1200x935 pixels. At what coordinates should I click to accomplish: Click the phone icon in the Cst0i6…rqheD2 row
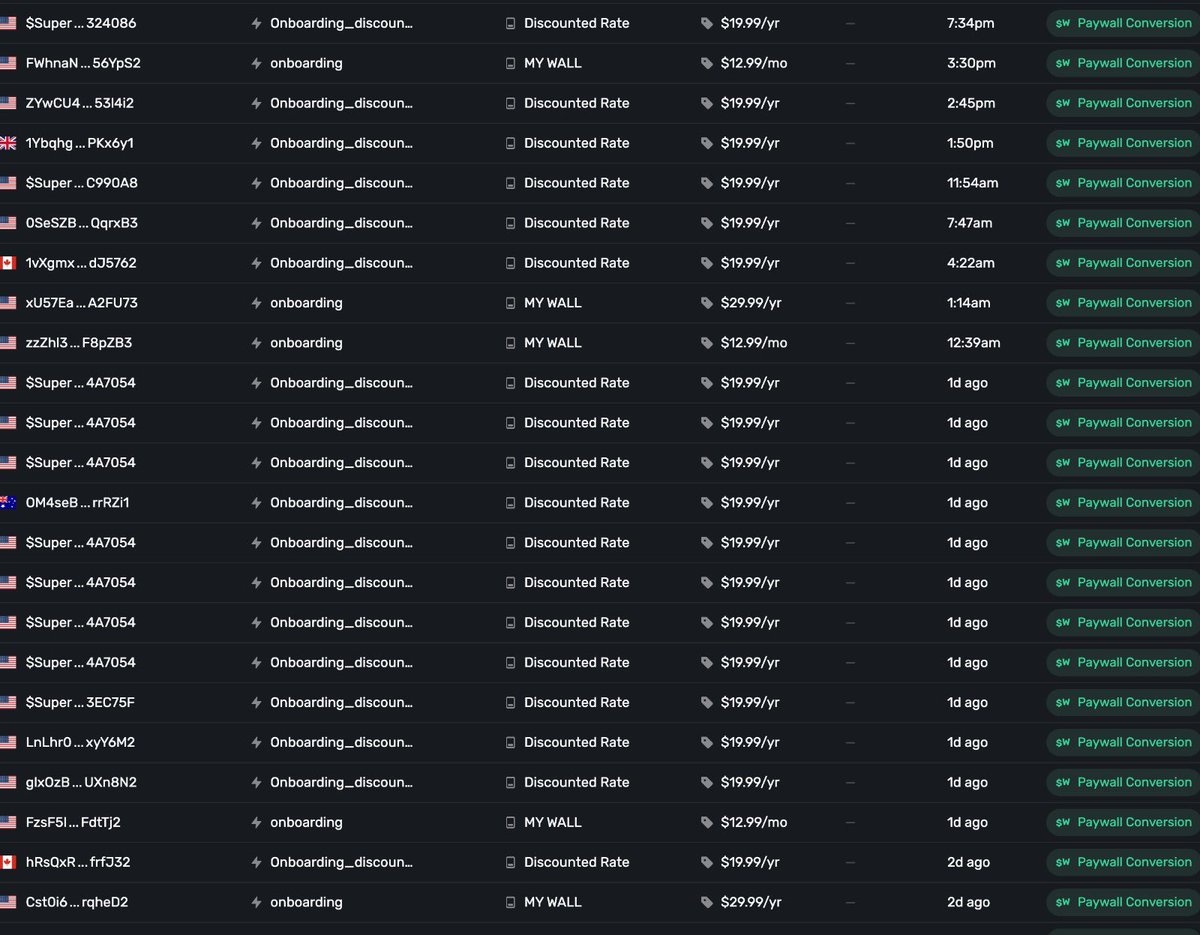[x=510, y=902]
